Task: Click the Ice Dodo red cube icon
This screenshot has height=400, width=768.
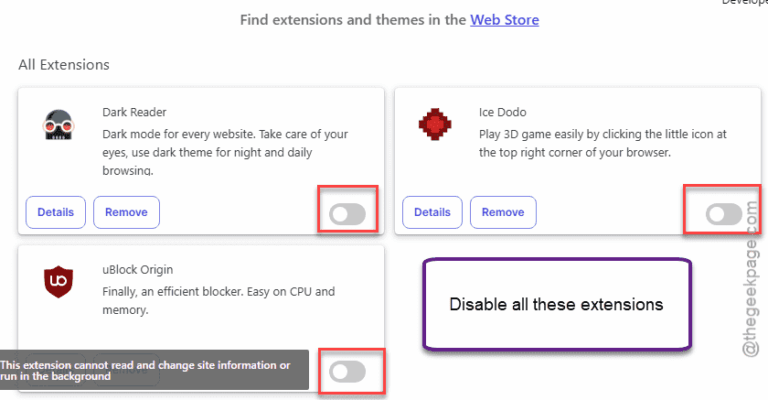Action: [x=433, y=126]
